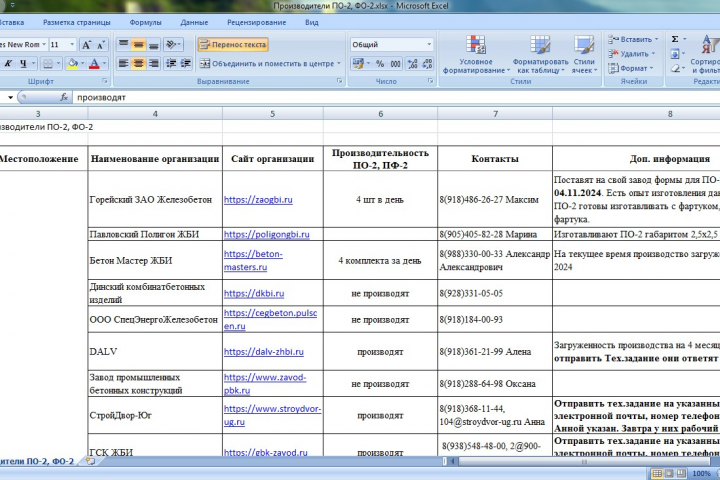Open the fill color dropdown arrow

coord(83,63)
